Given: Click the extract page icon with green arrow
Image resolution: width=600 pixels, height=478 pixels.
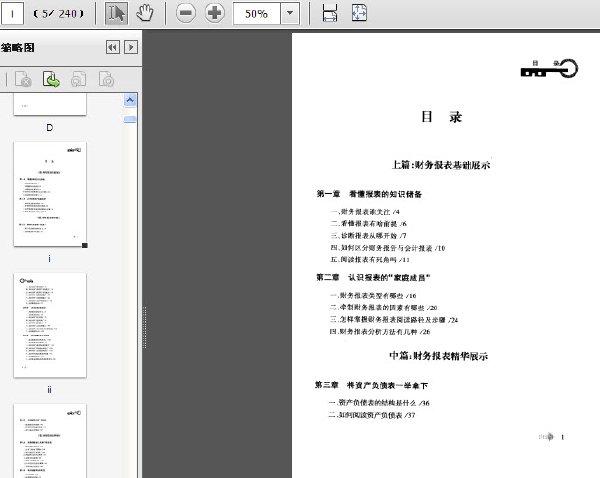Looking at the screenshot, I should pos(51,79).
